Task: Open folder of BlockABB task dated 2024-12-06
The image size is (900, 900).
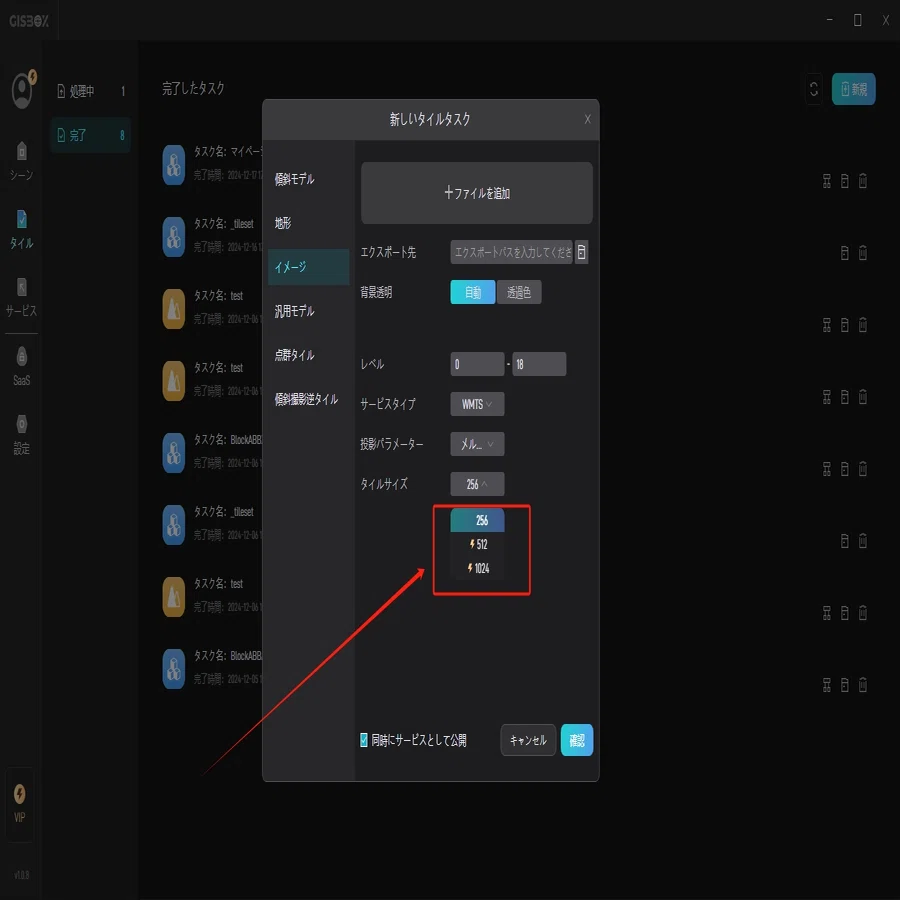Action: (844, 470)
